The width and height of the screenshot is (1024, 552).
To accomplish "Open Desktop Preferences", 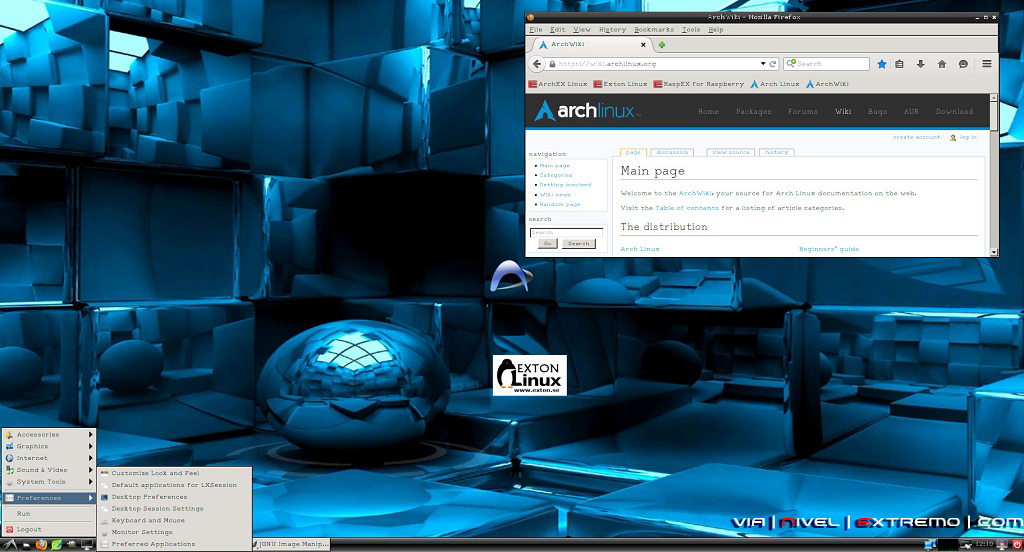I will pos(174,496).
